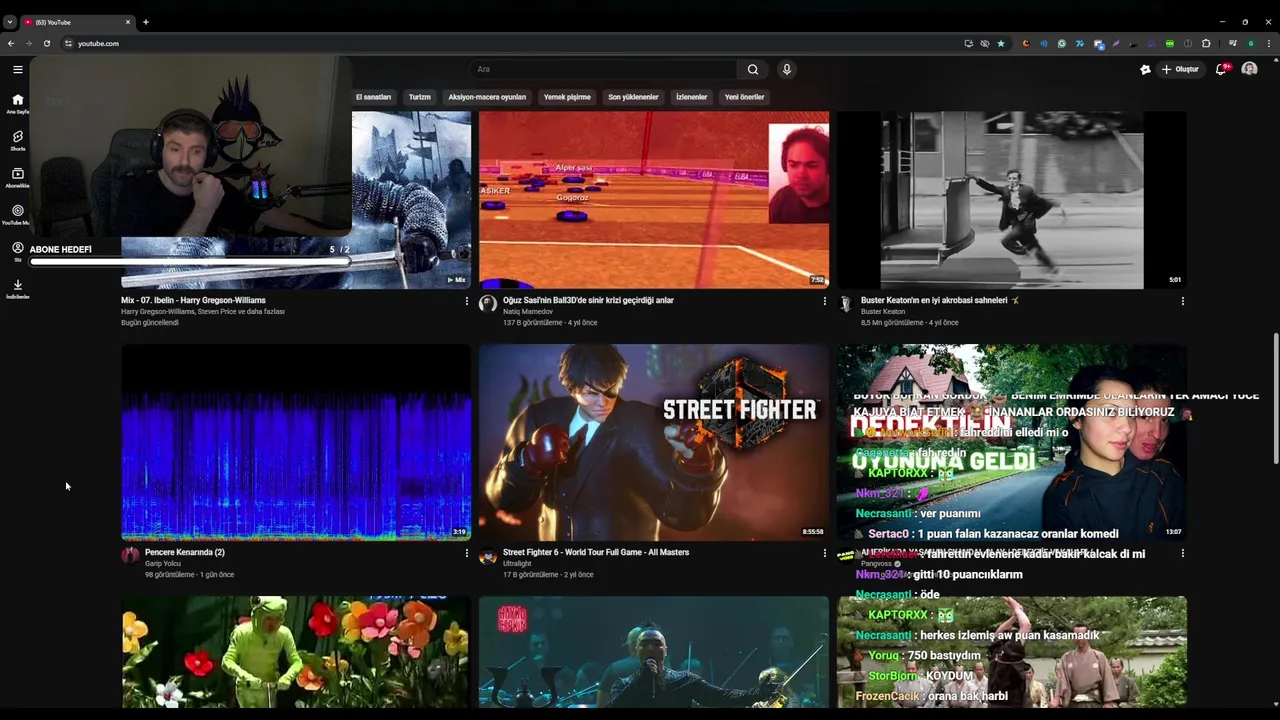Open title Street Fighter 6 - World Tour
The image size is (1280, 720).
(x=596, y=552)
